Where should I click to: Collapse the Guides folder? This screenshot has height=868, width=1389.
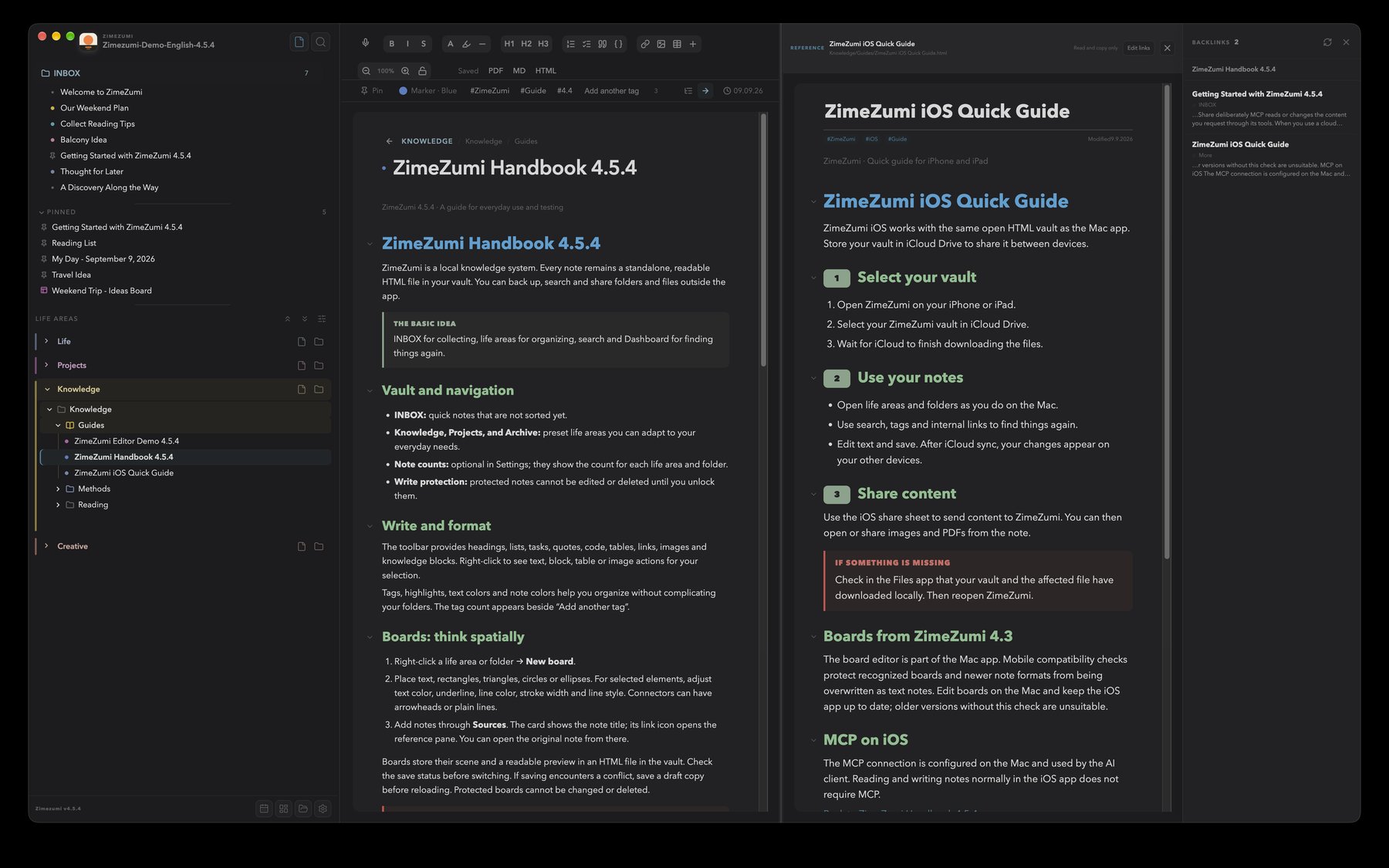(58, 425)
